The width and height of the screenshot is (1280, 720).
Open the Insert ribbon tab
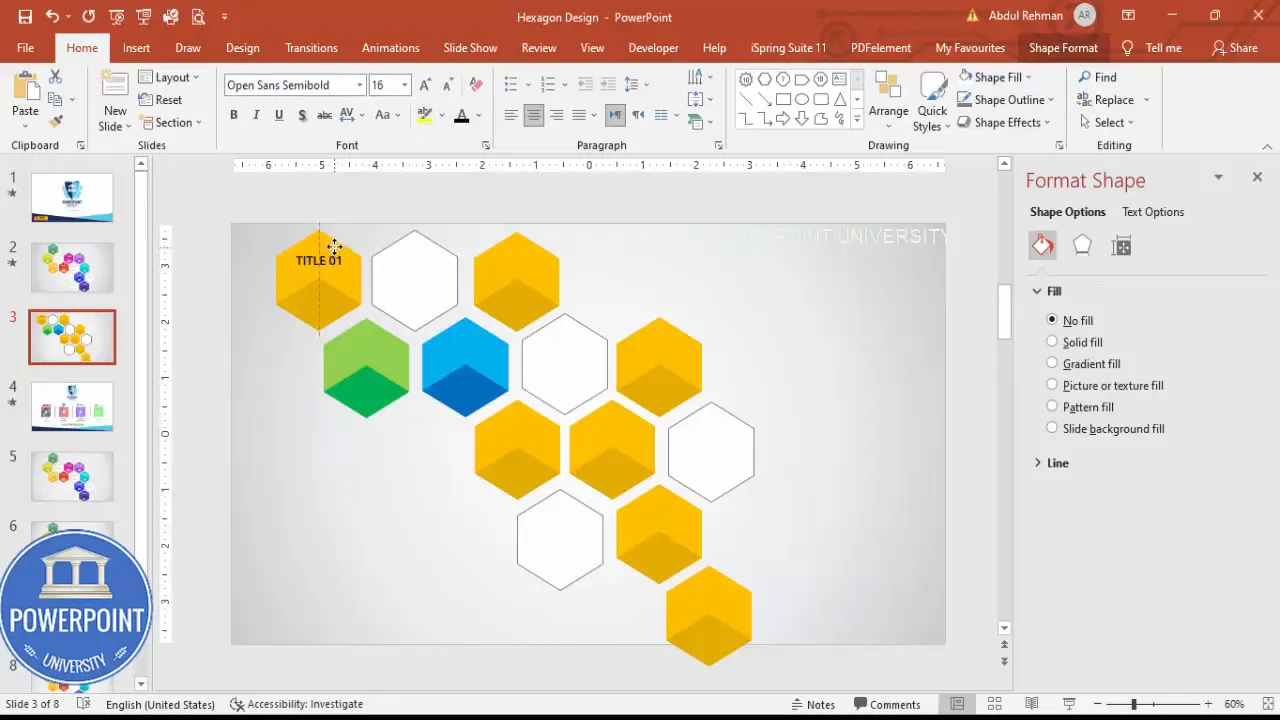coord(136,48)
